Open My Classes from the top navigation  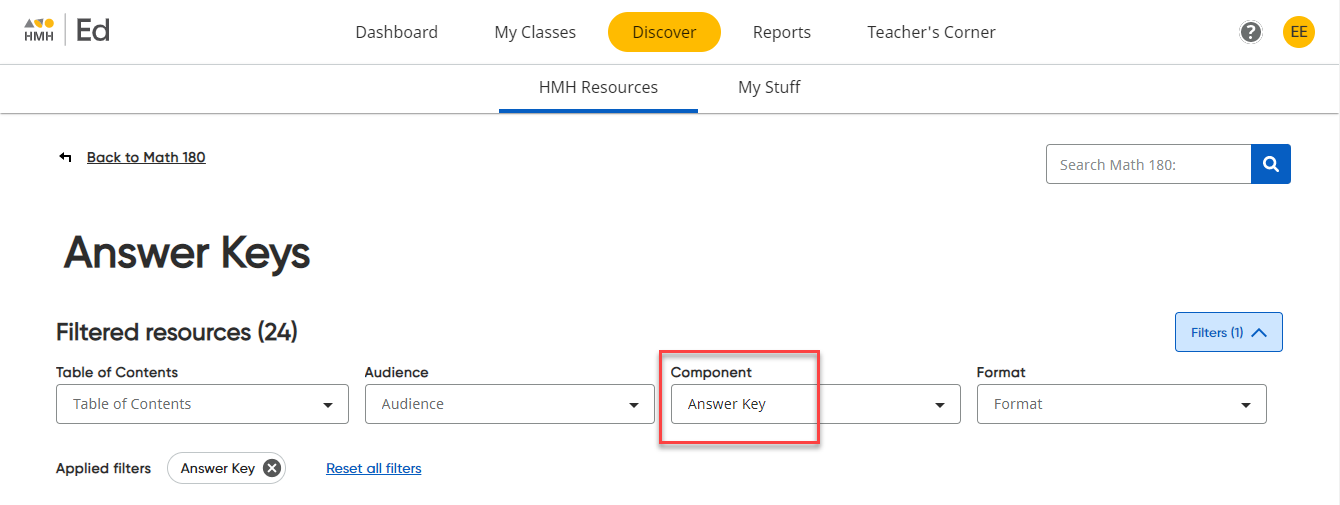pos(535,32)
